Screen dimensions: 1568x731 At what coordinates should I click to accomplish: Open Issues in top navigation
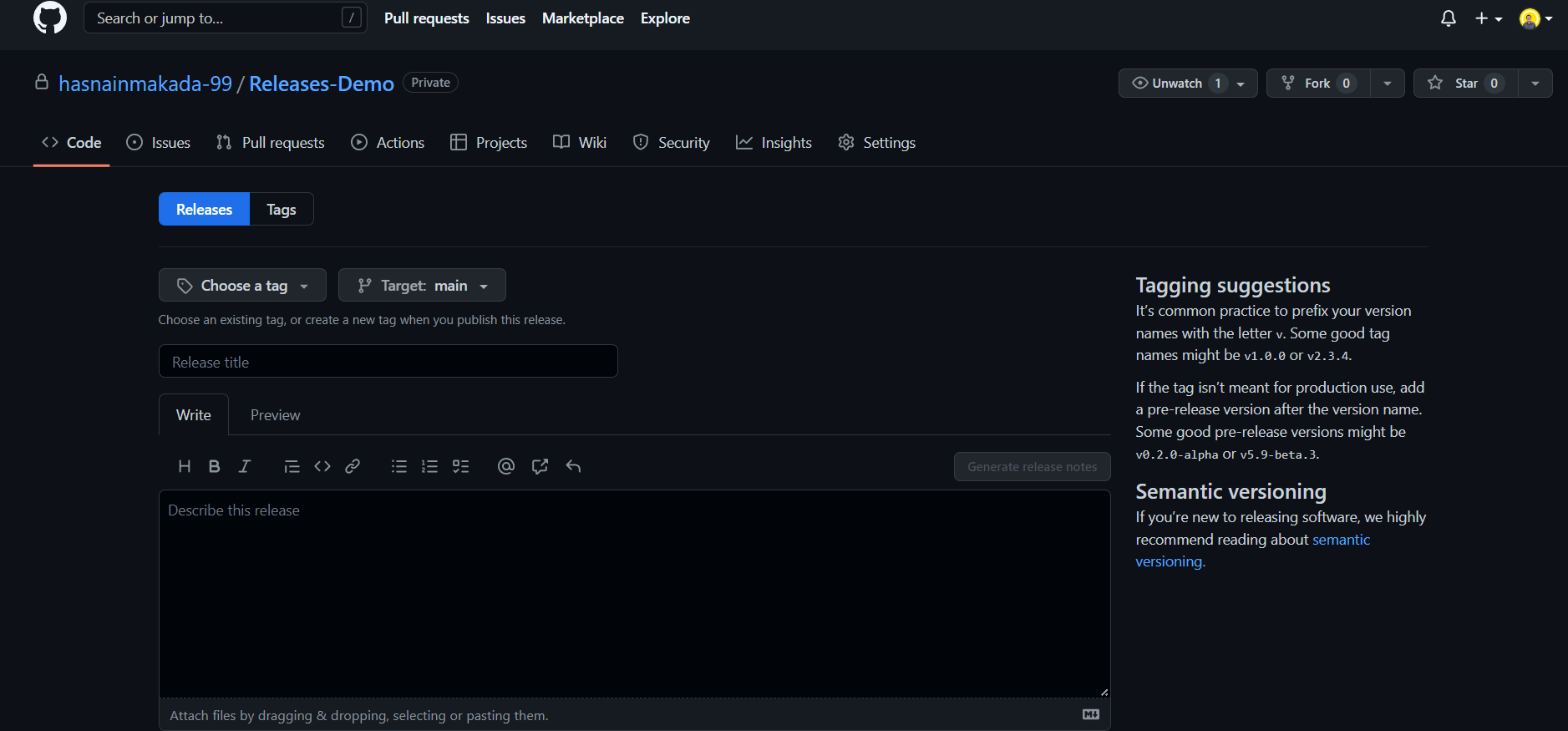tap(505, 18)
